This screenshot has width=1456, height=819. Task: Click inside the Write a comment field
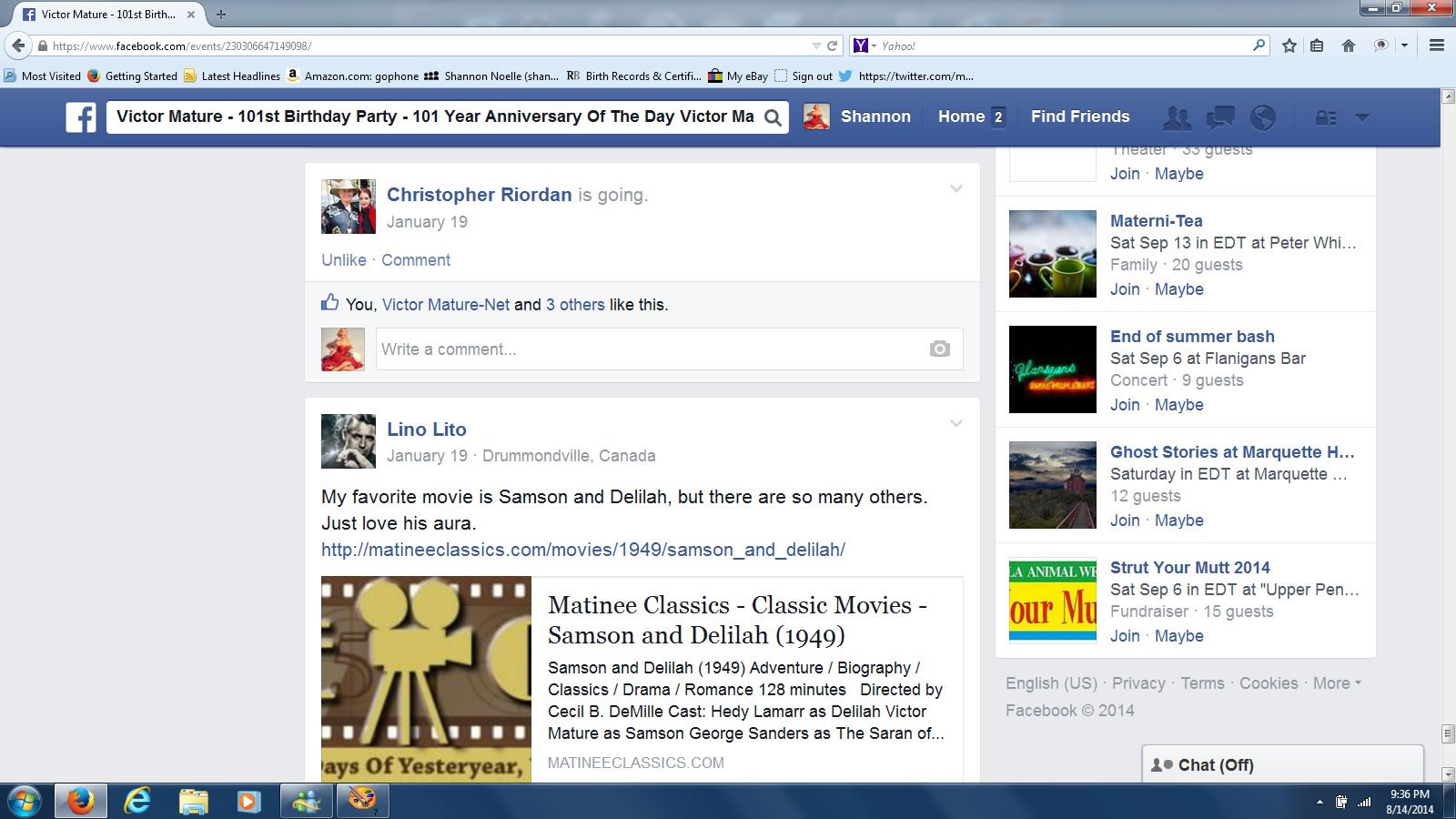pos(669,349)
